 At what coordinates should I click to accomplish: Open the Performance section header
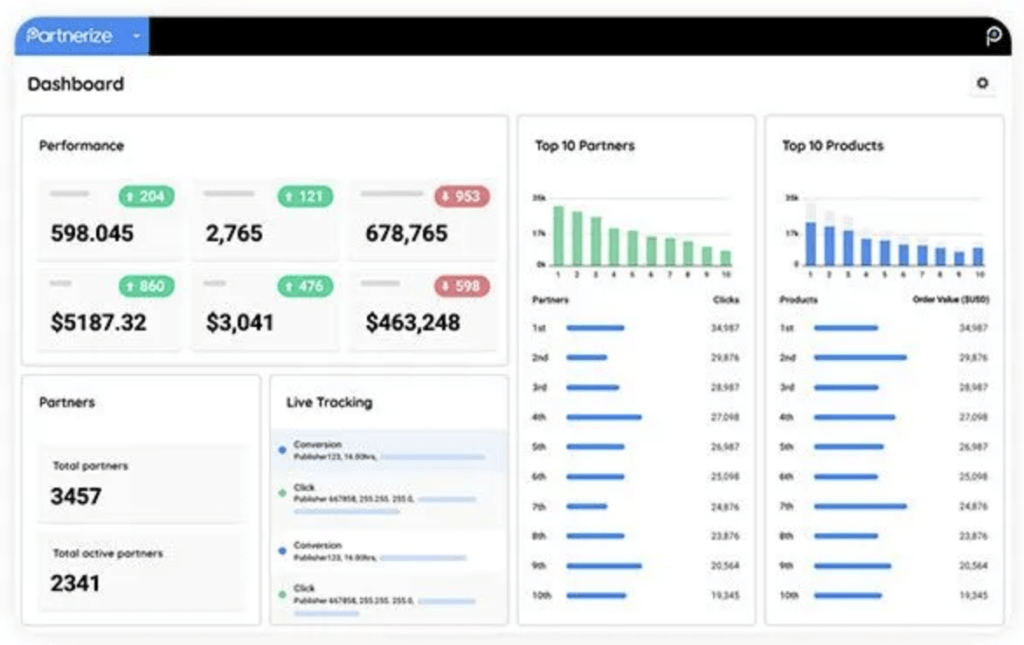80,146
